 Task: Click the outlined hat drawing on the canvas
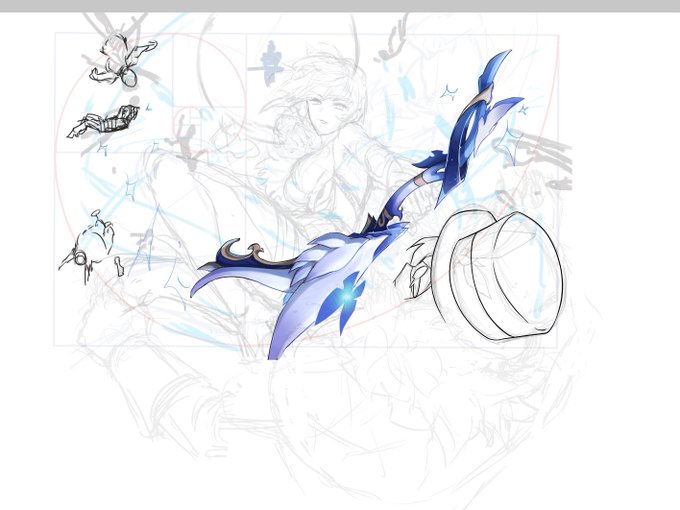pyautogui.click(x=498, y=275)
